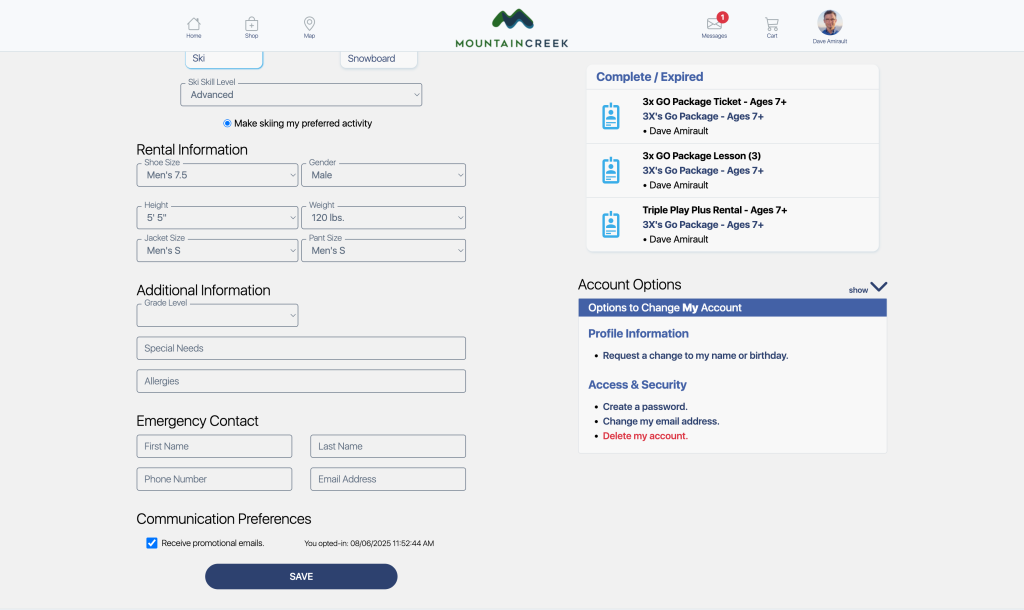Image resolution: width=1024 pixels, height=610 pixels.
Task: Click badge icon beside 3x GO Package Ticket
Action: click(611, 116)
